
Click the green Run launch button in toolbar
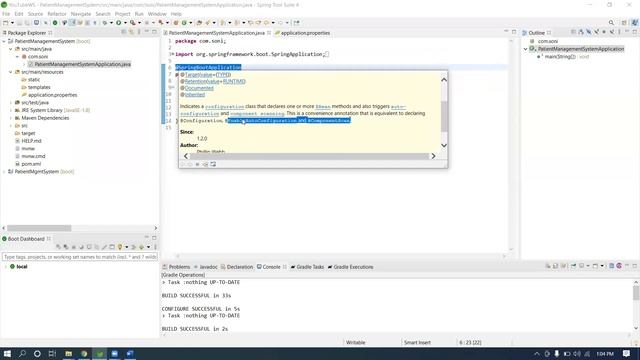coord(118,23)
